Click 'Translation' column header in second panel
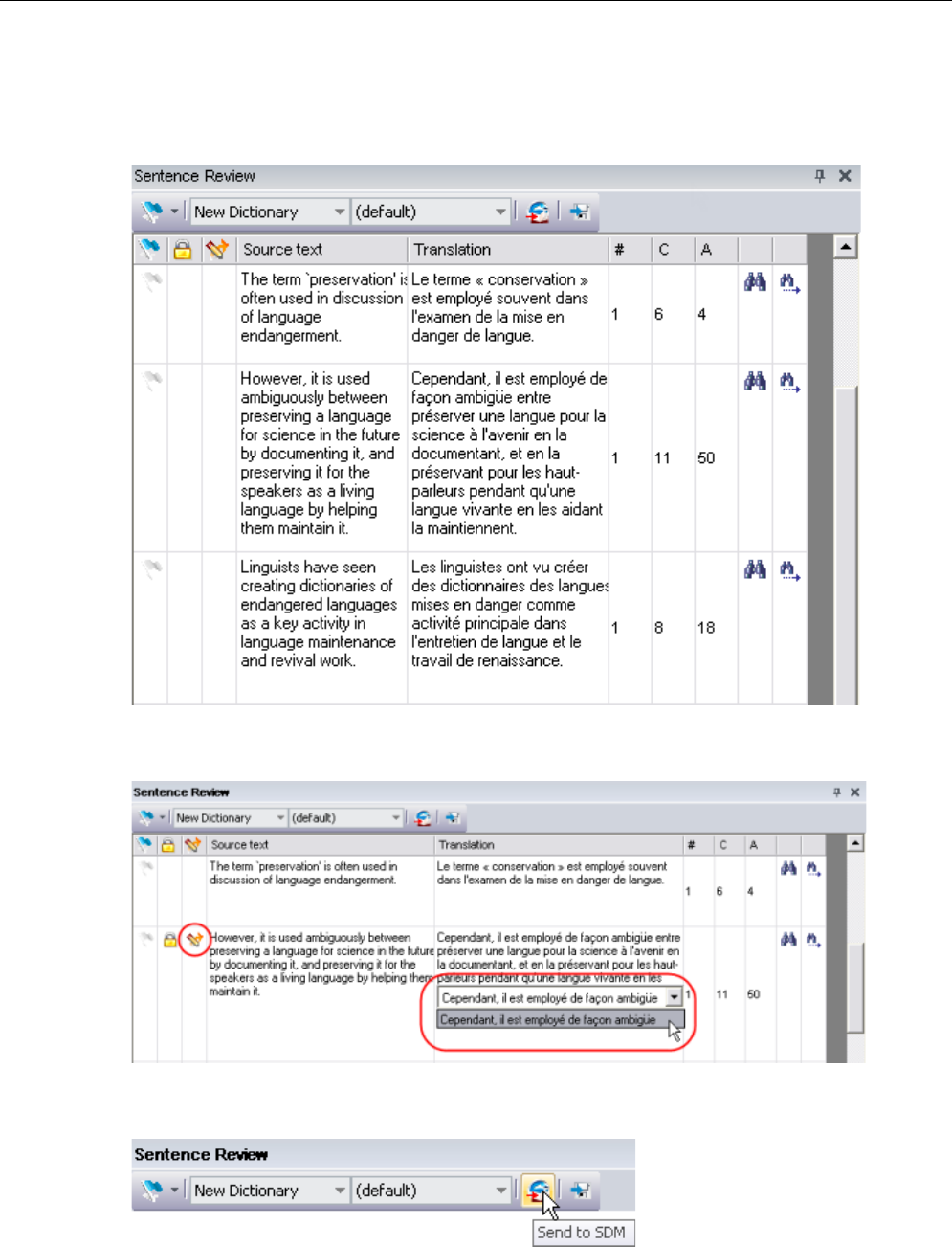The width and height of the screenshot is (952, 1247). [x=559, y=845]
